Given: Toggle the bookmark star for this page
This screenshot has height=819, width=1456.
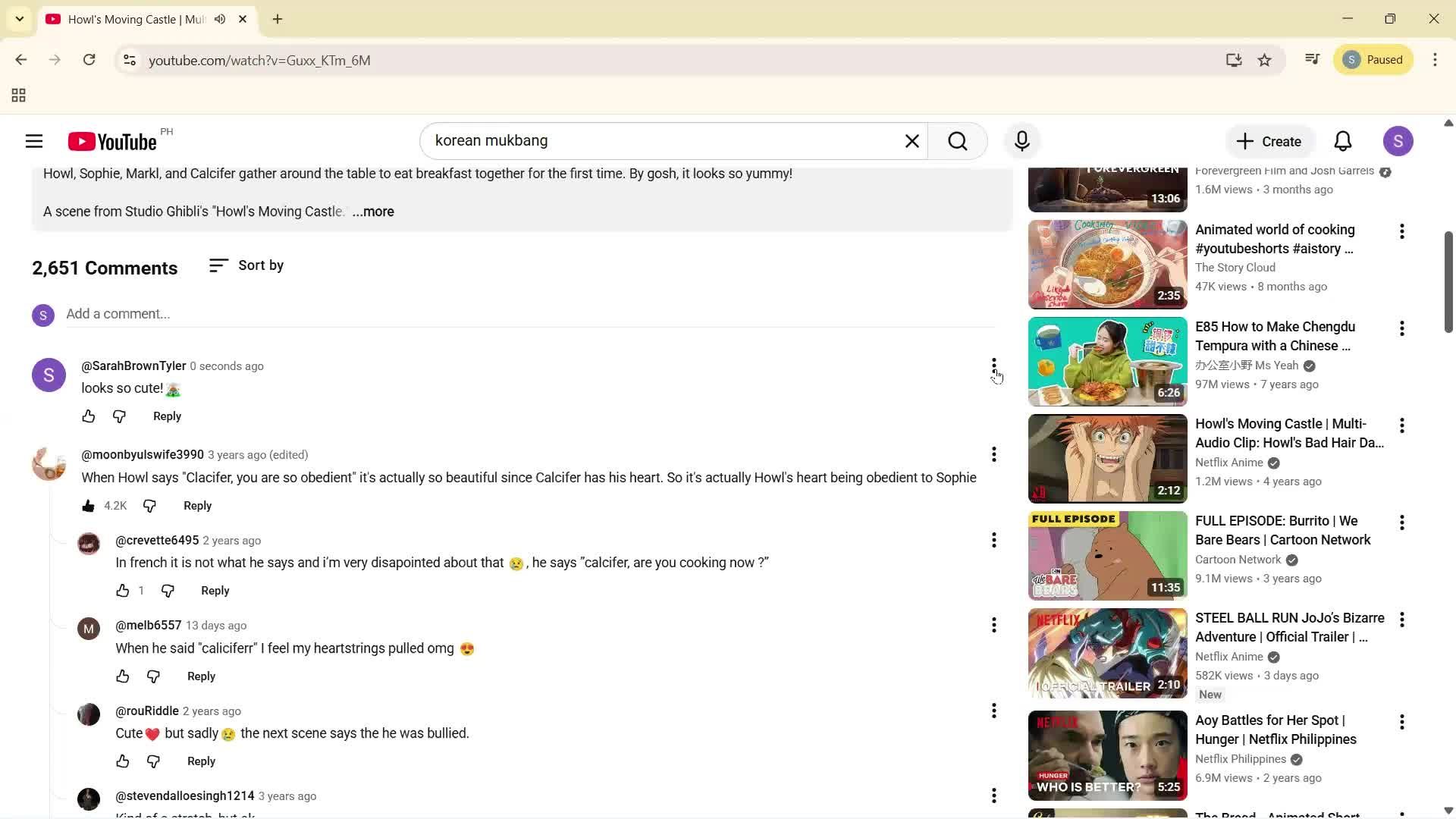Looking at the screenshot, I should (1265, 60).
